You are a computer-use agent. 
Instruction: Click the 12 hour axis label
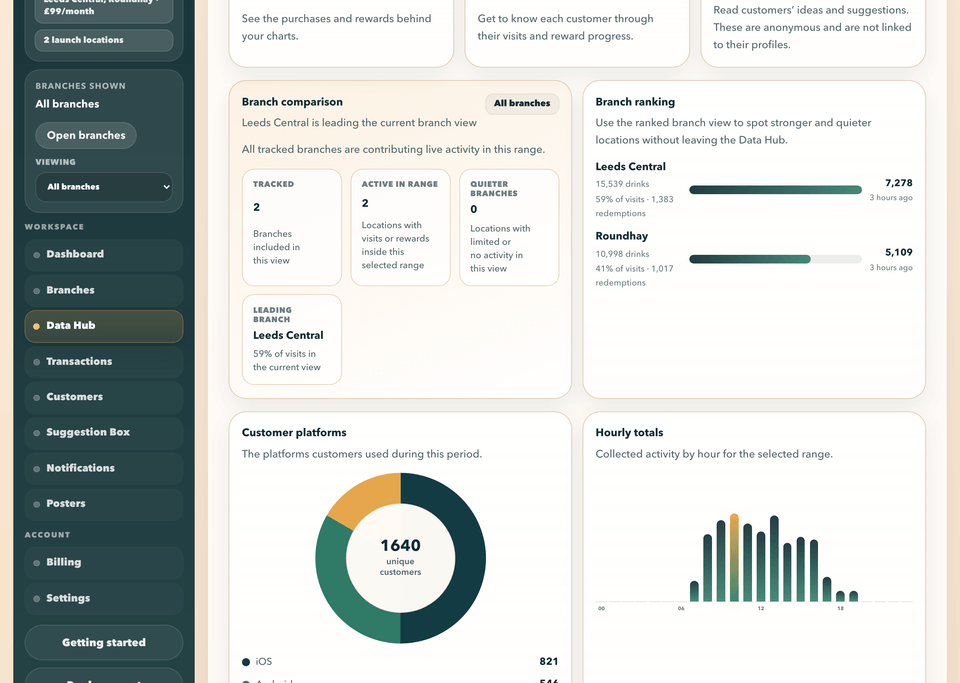coord(760,608)
